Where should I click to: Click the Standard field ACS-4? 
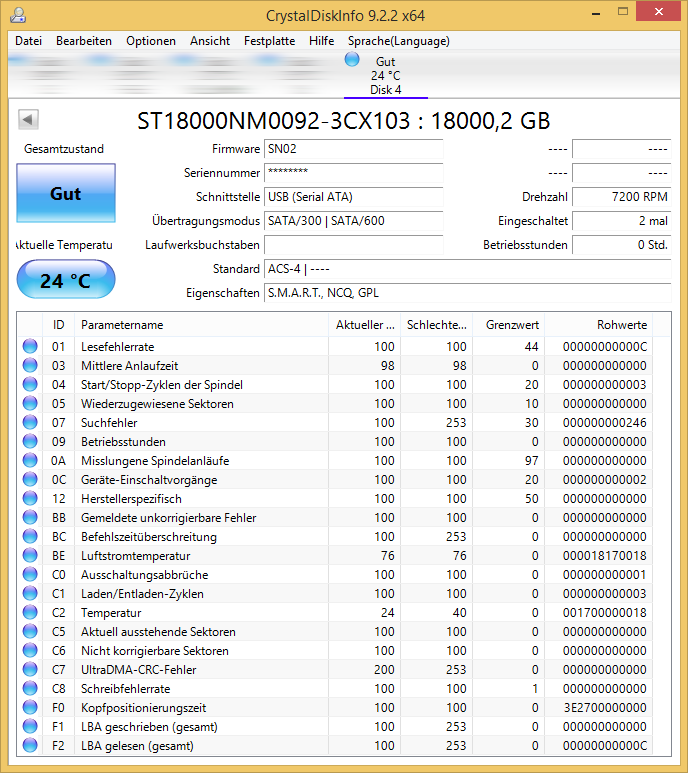click(468, 269)
